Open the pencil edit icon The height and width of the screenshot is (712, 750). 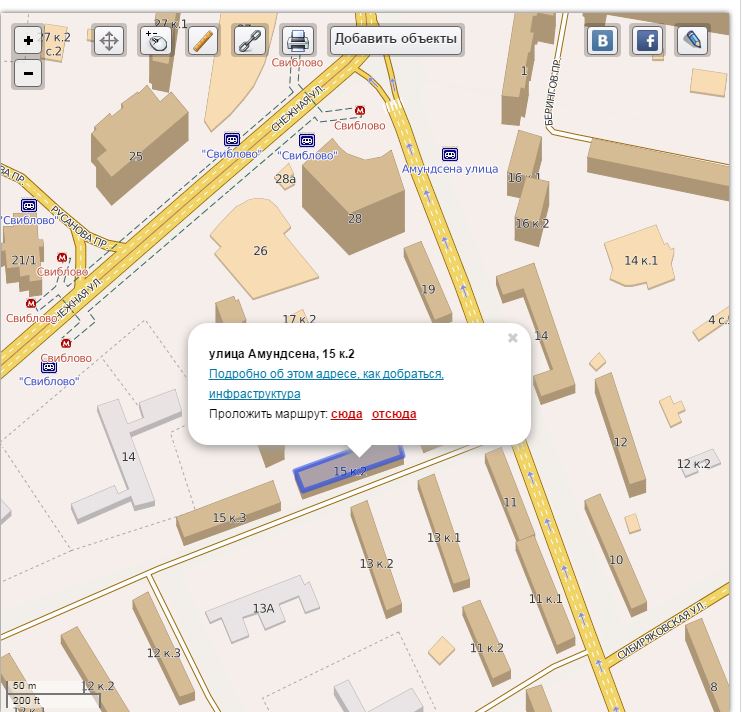[x=693, y=40]
